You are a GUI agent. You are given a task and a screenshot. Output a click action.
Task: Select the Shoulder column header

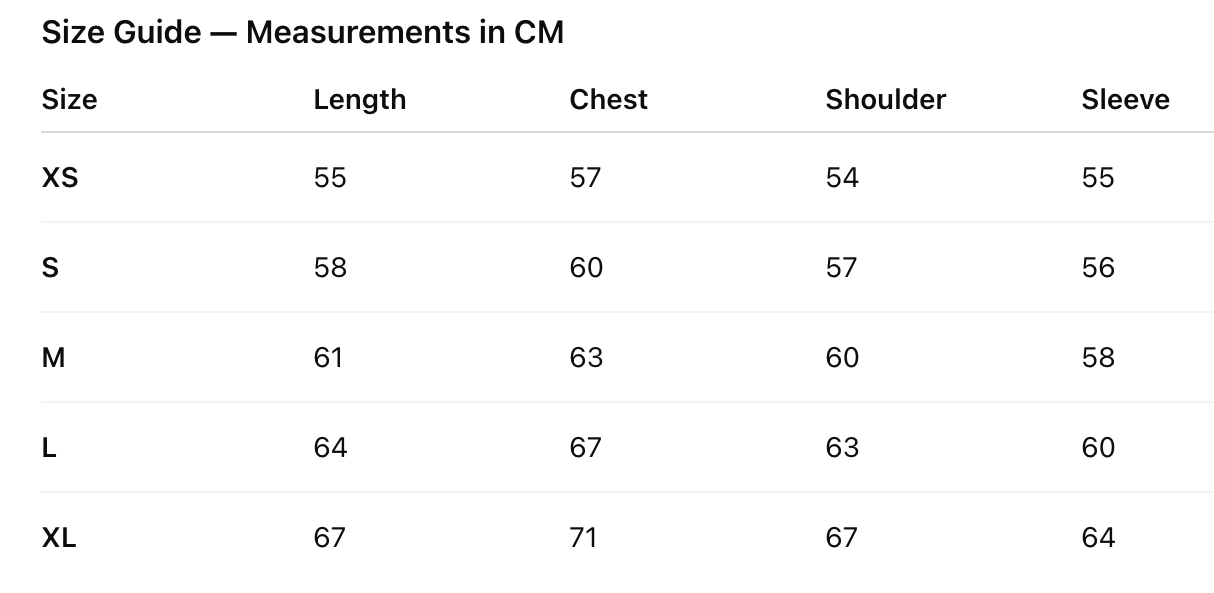pyautogui.click(x=885, y=100)
